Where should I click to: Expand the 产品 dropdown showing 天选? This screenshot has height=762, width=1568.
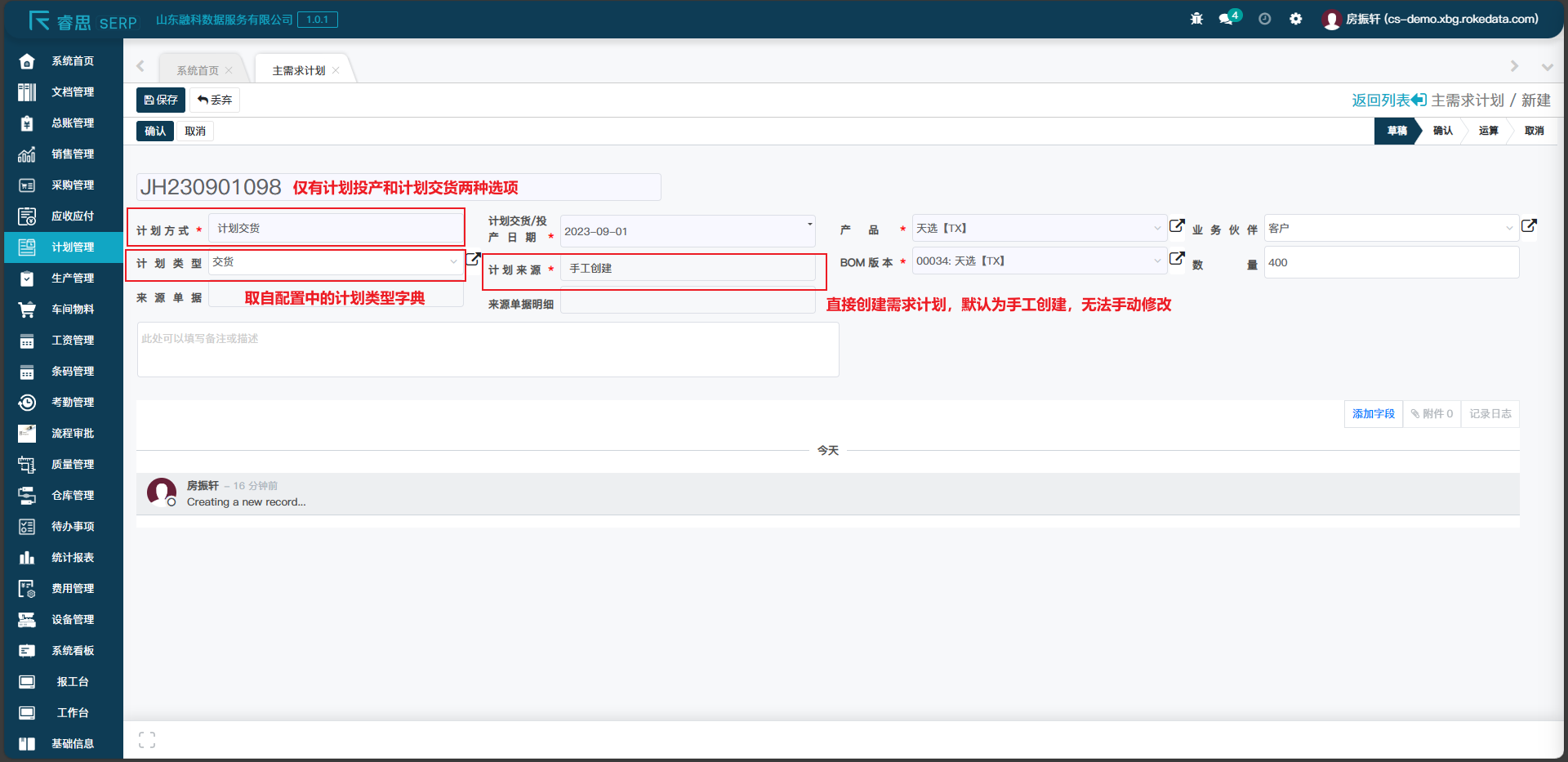(x=1156, y=229)
